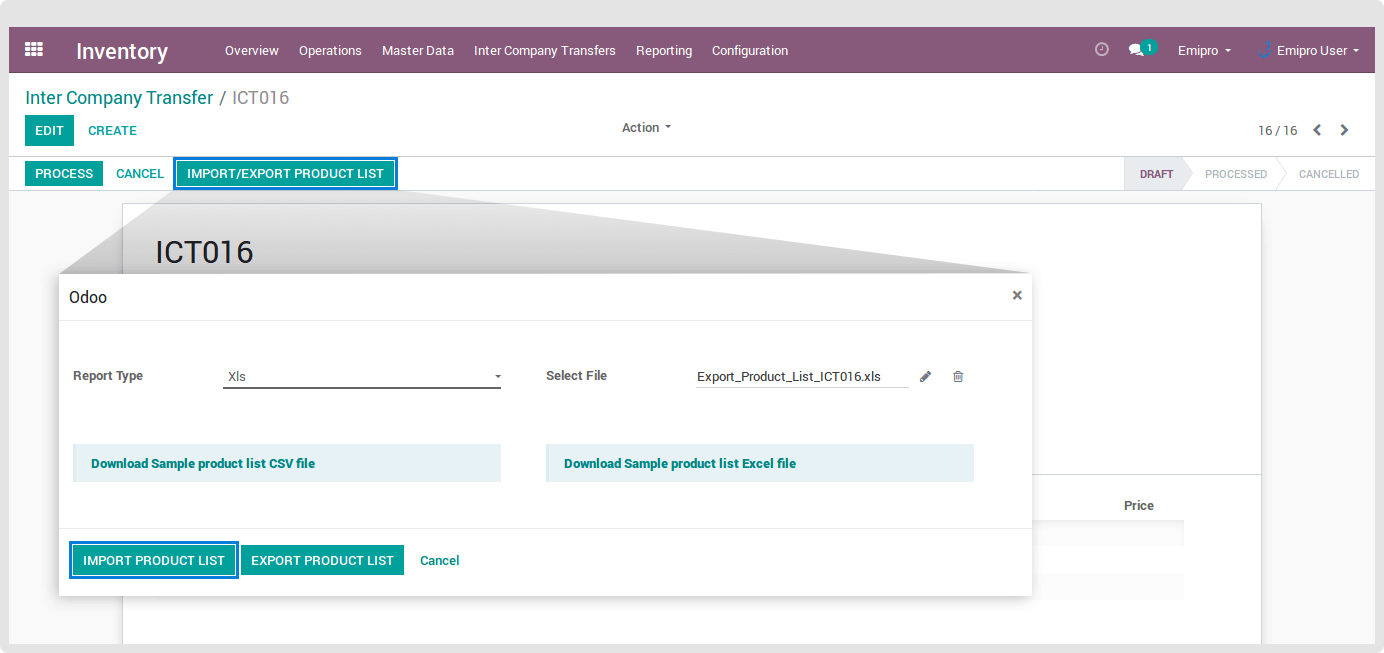This screenshot has width=1384, height=653.
Task: Click the clock activities icon
Action: click(x=1102, y=49)
